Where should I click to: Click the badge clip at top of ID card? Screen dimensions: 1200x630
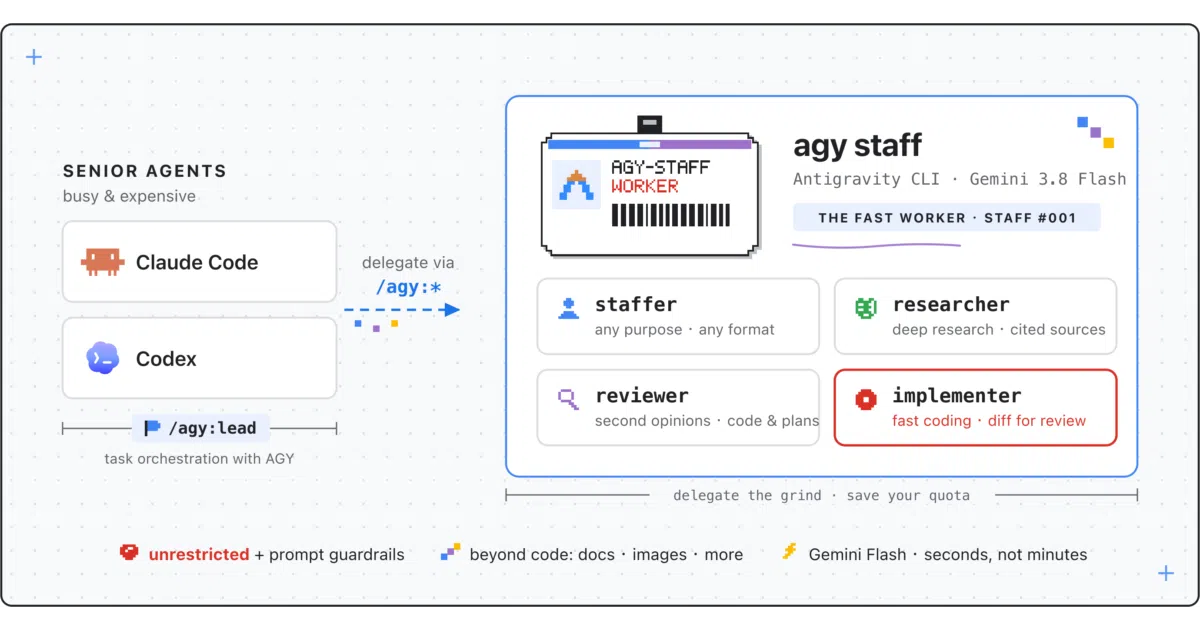650,124
